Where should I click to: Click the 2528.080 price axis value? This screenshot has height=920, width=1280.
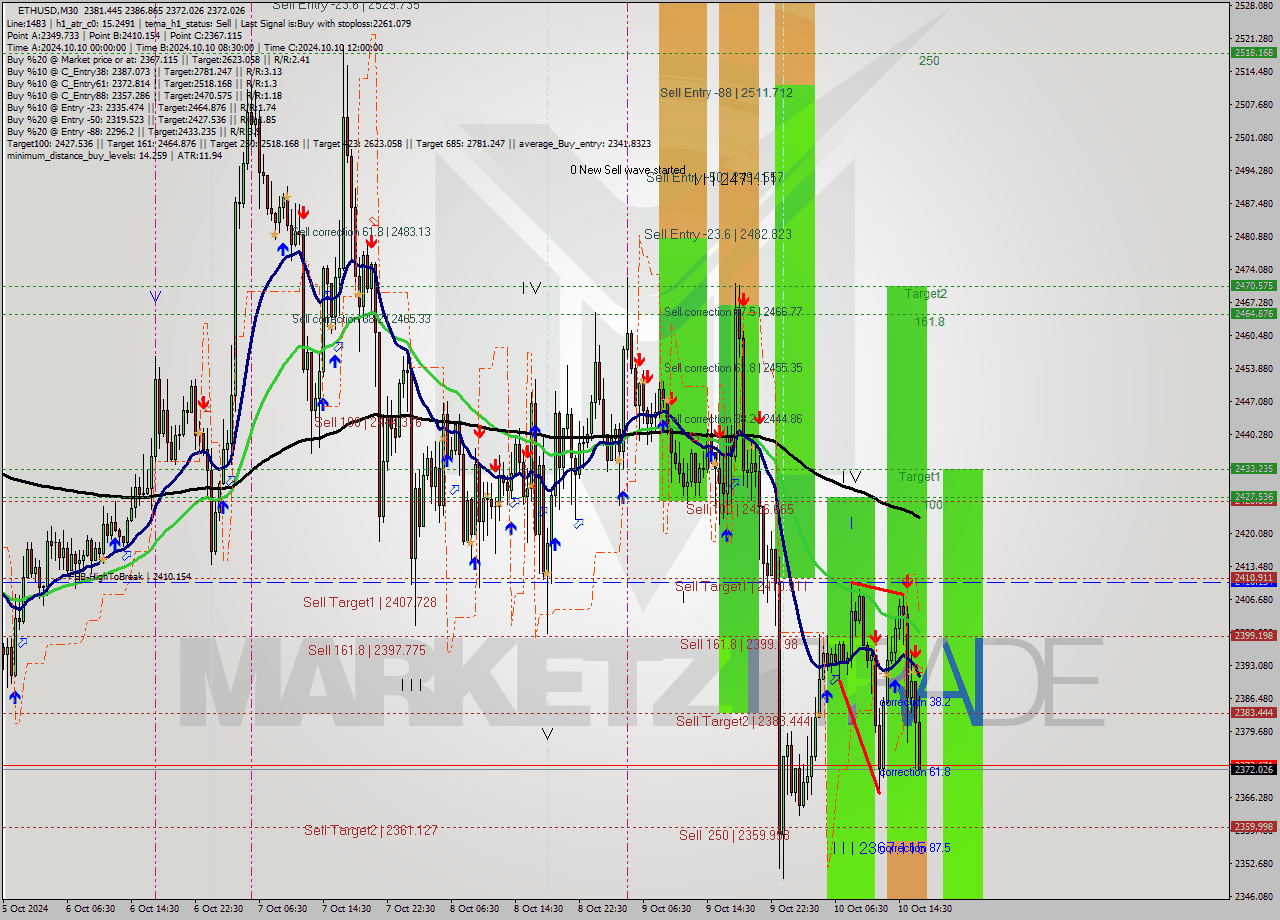point(1253,6)
